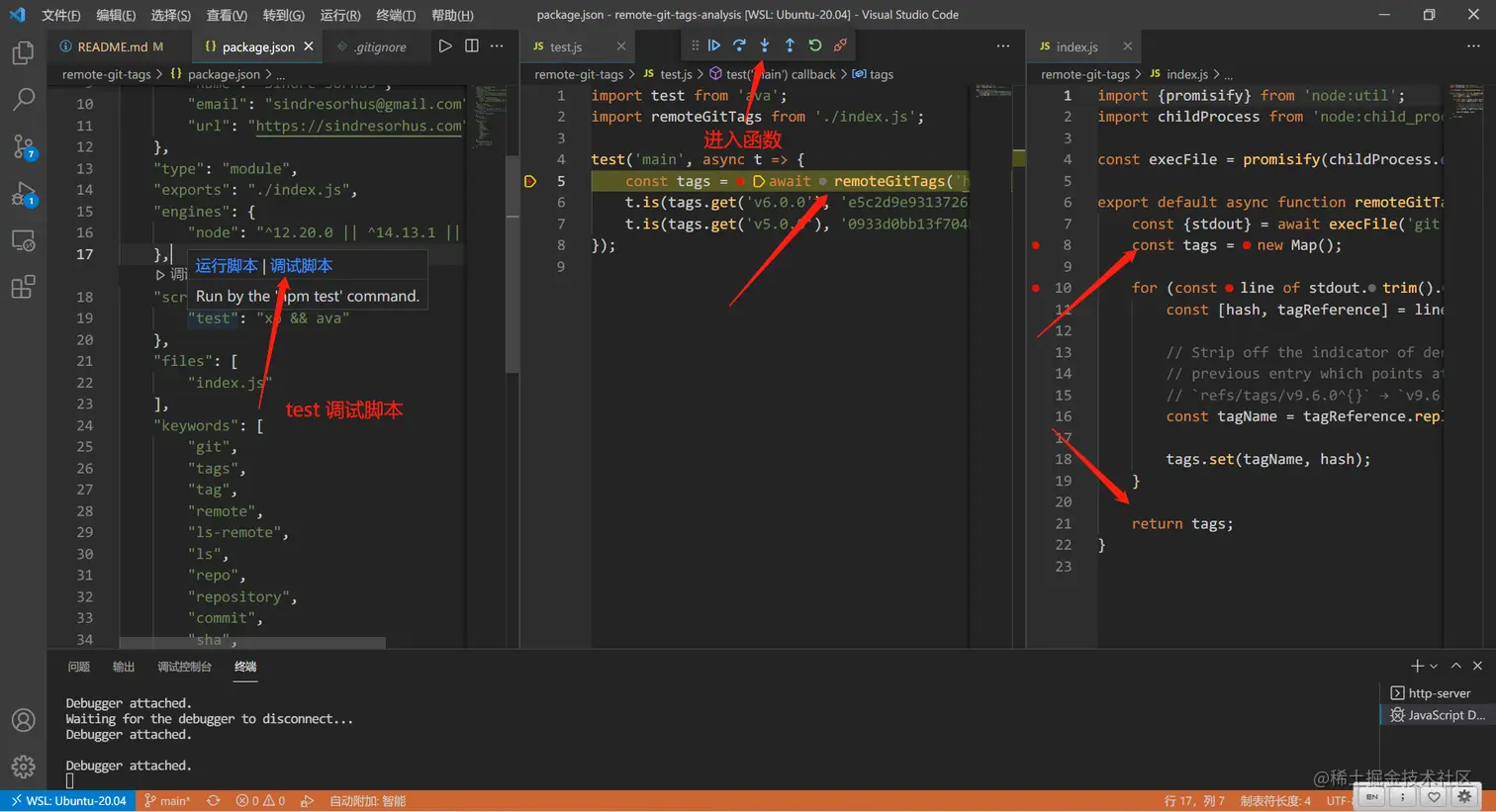Open problems via errors and warnings status item
The height and width of the screenshot is (812, 1496).
(x=260, y=801)
